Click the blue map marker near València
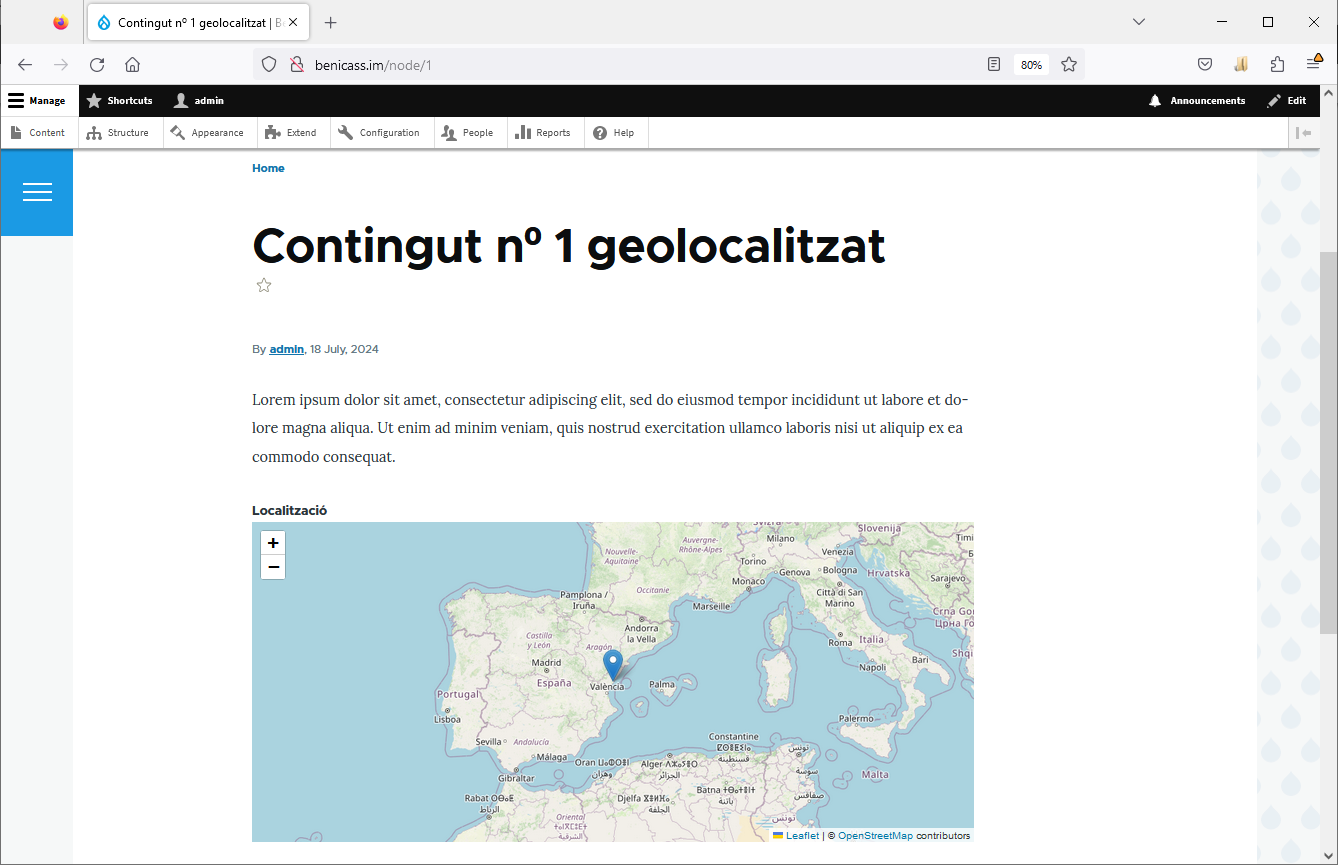 tap(613, 665)
